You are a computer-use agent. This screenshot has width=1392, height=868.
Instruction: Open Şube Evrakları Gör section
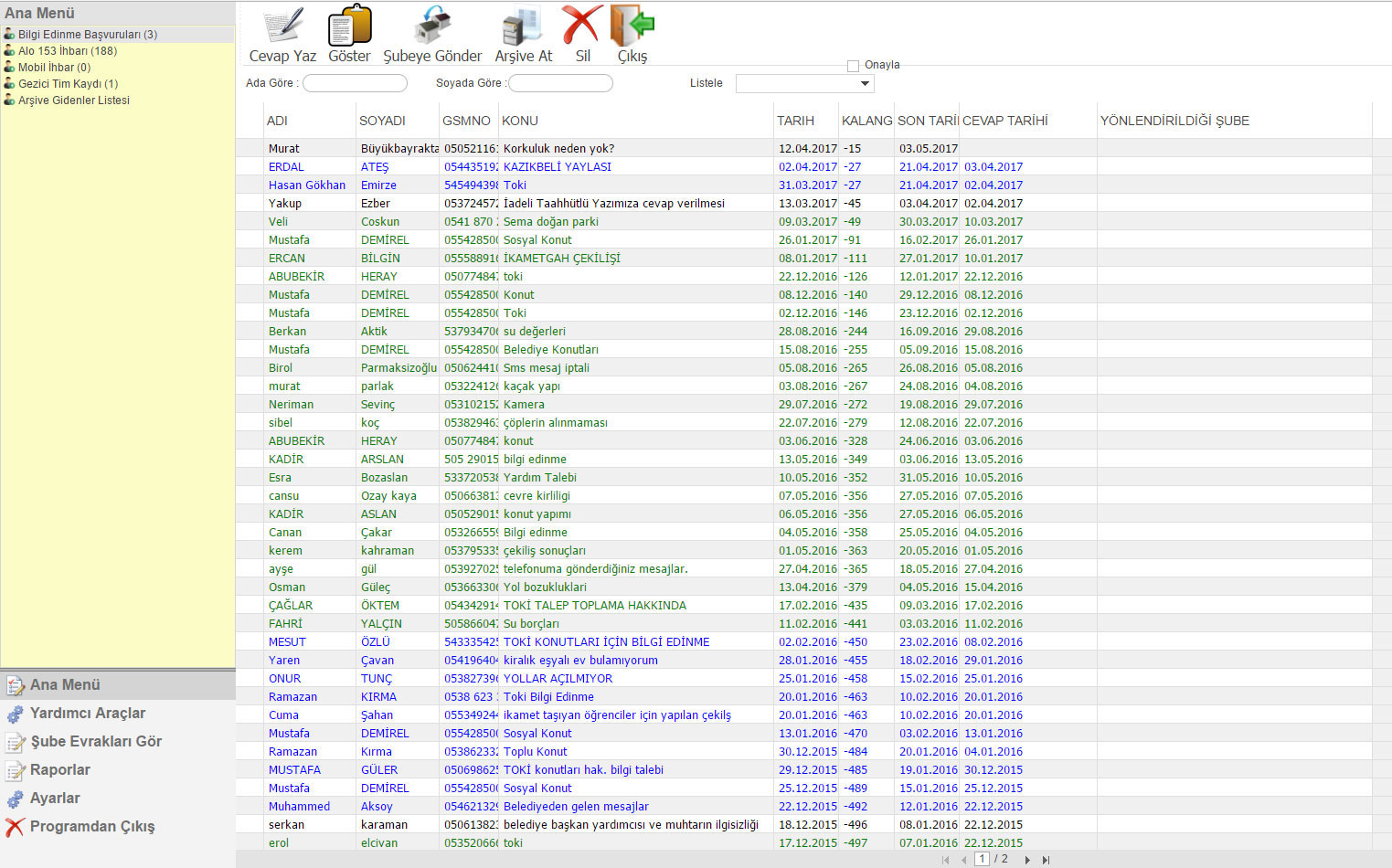(x=118, y=742)
